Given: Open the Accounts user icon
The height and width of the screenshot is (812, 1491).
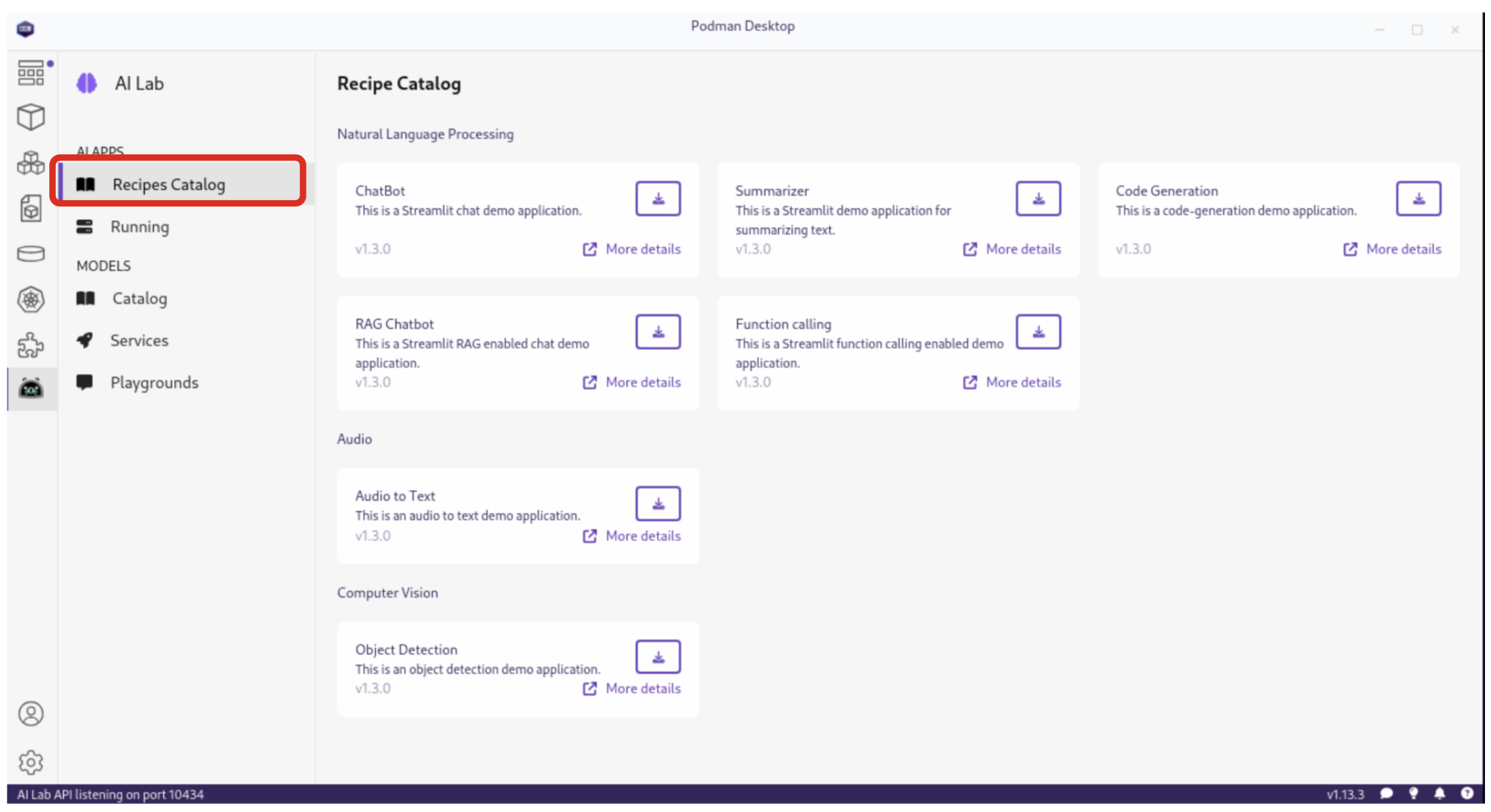Looking at the screenshot, I should click(31, 714).
